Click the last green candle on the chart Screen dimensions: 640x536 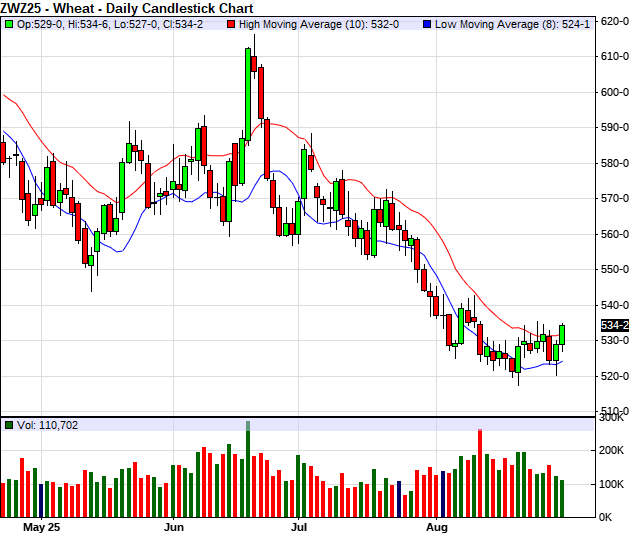562,334
